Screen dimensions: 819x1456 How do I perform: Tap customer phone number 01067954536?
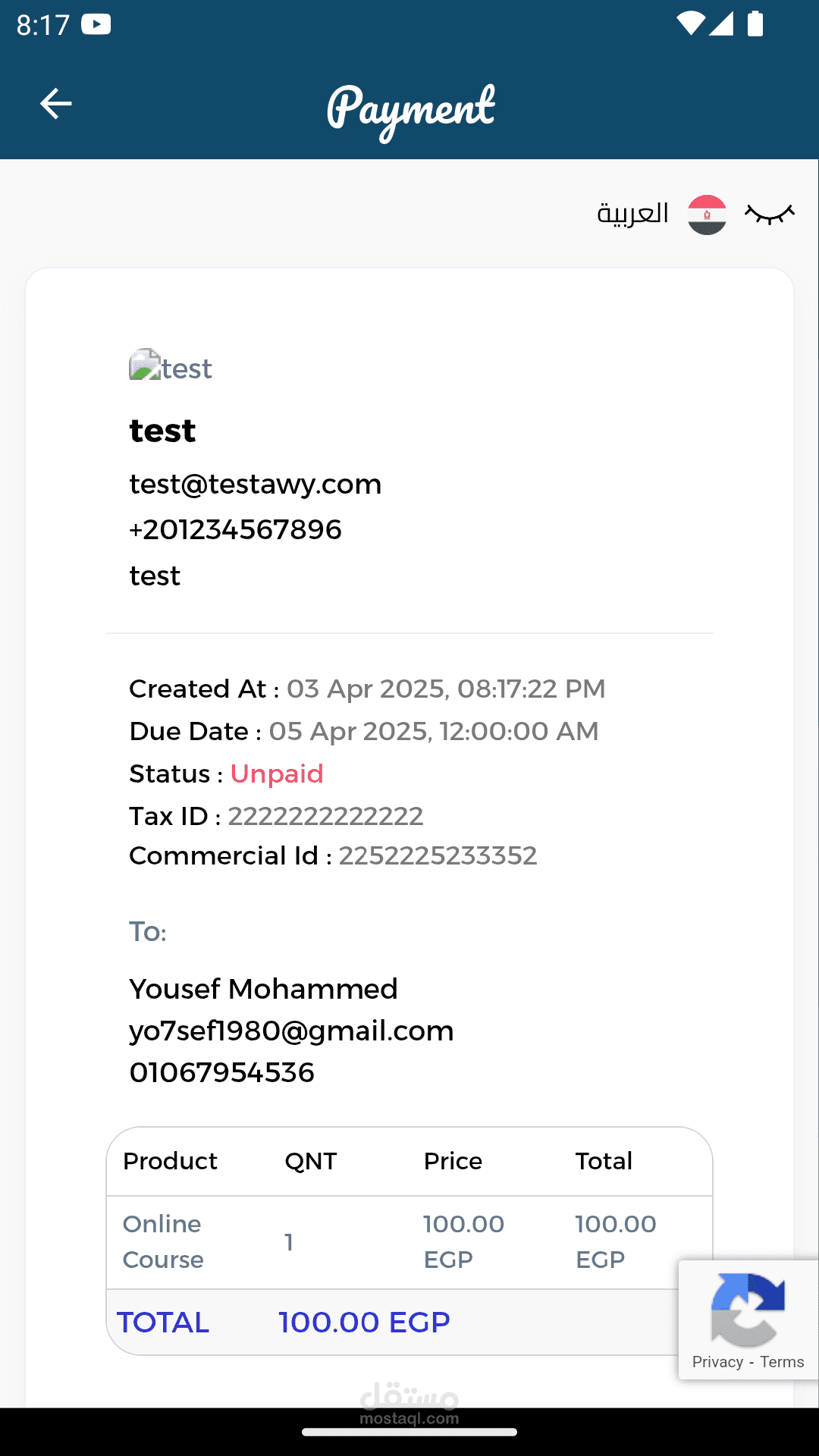[222, 1073]
